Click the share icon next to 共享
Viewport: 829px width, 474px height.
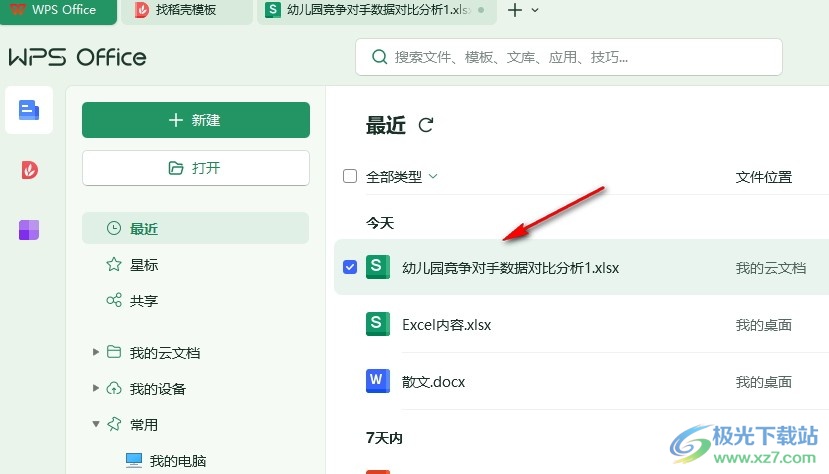tap(114, 300)
